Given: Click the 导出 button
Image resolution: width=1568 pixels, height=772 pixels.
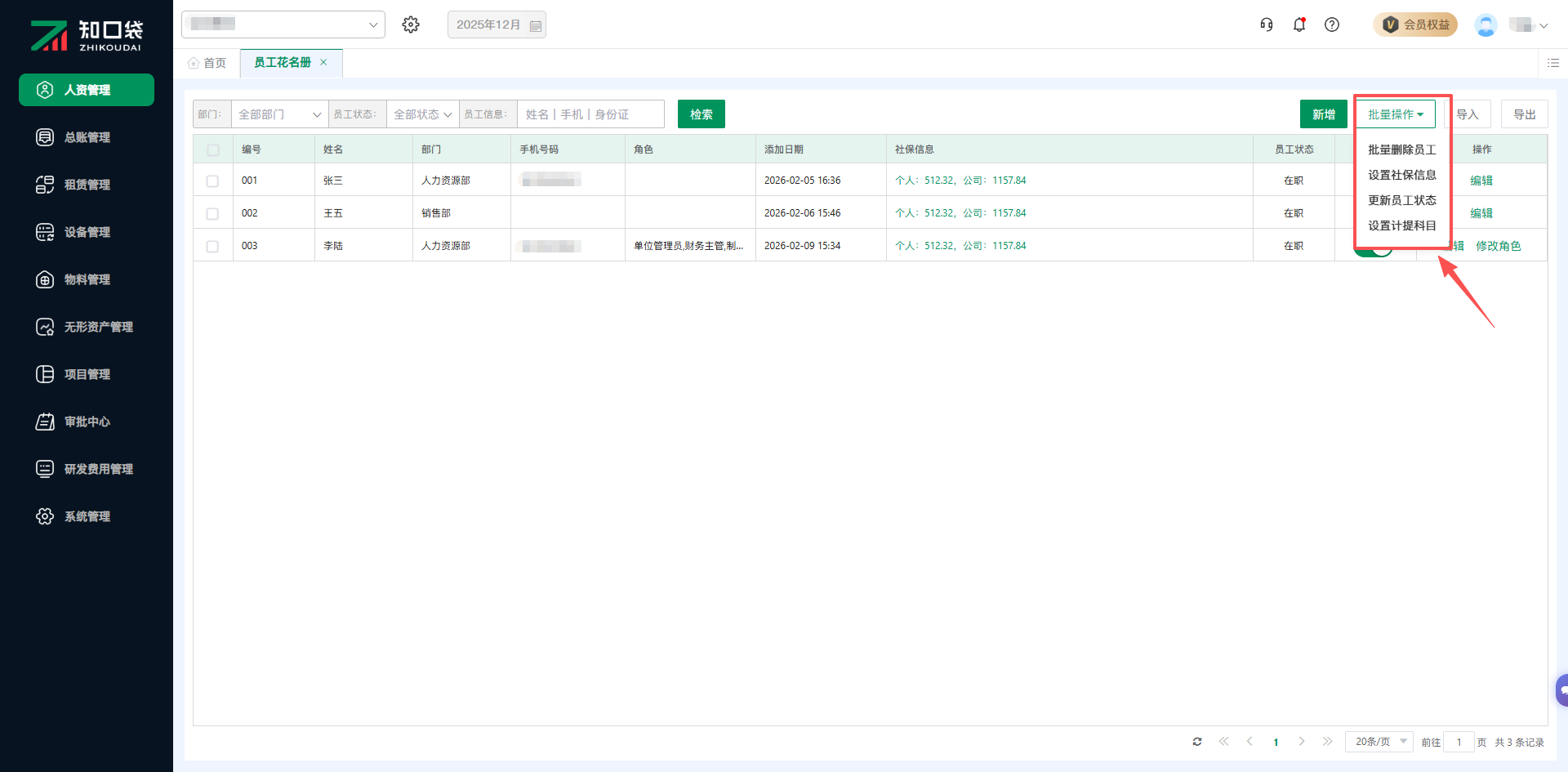Looking at the screenshot, I should (1525, 114).
